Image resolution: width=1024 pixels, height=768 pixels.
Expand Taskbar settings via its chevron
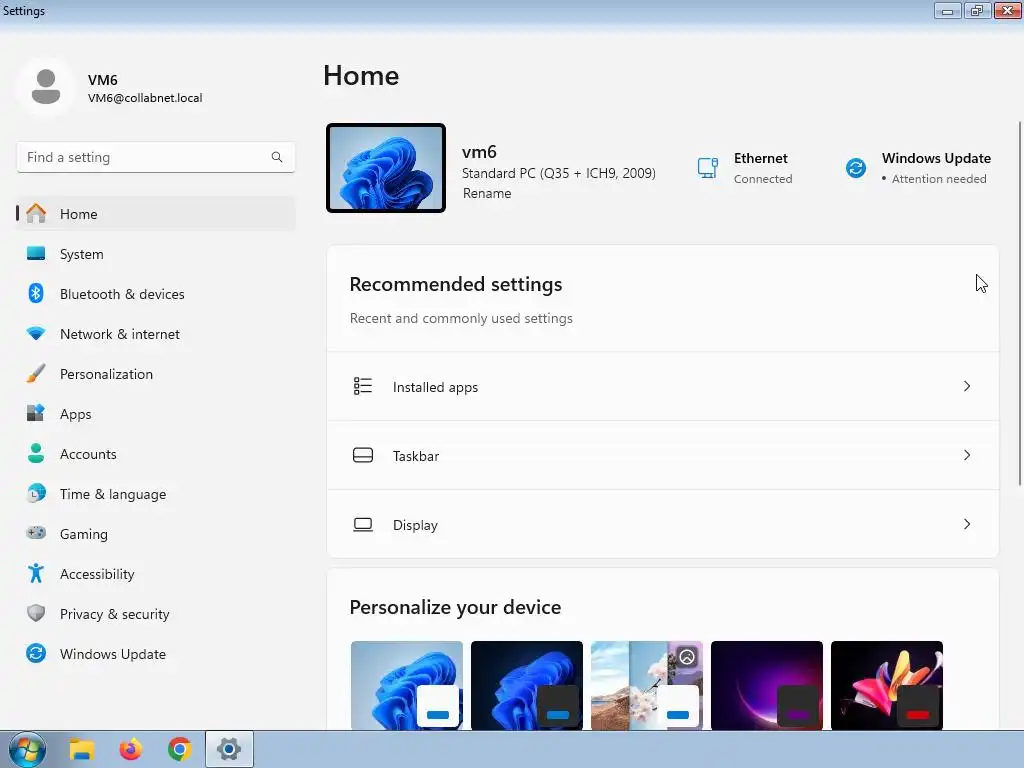[967, 455]
